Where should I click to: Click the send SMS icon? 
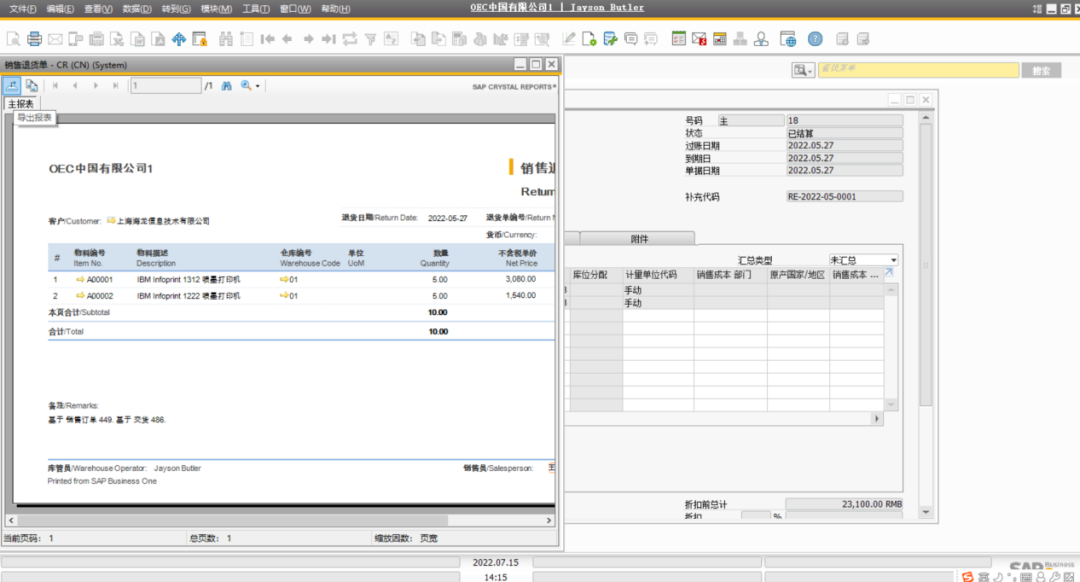(x=76, y=39)
